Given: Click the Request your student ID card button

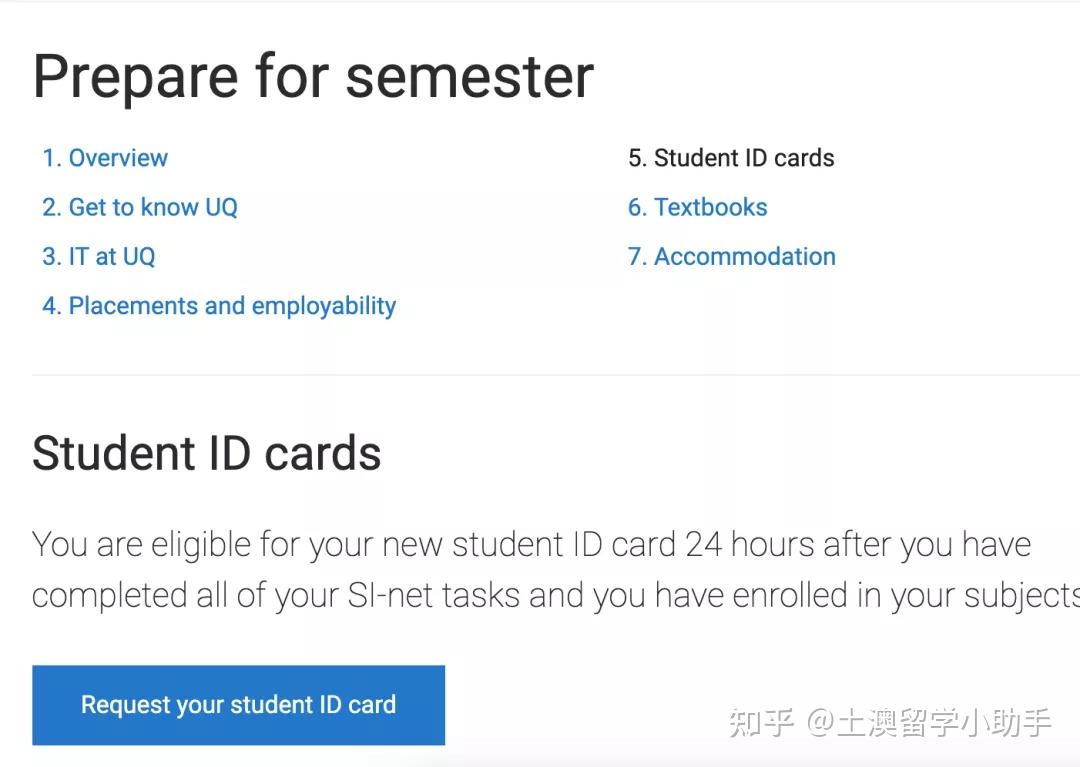Looking at the screenshot, I should [238, 704].
